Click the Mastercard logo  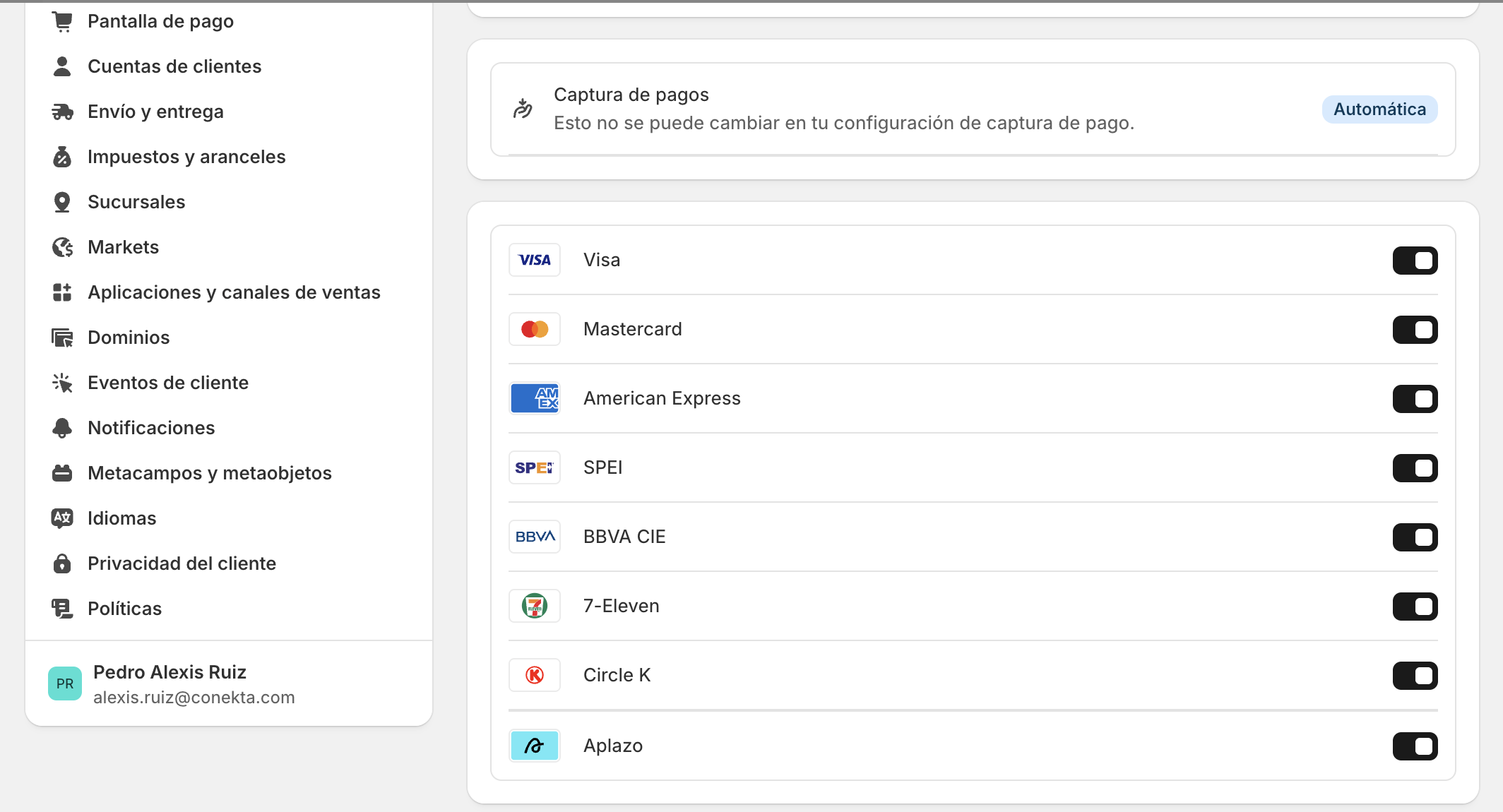click(x=535, y=329)
